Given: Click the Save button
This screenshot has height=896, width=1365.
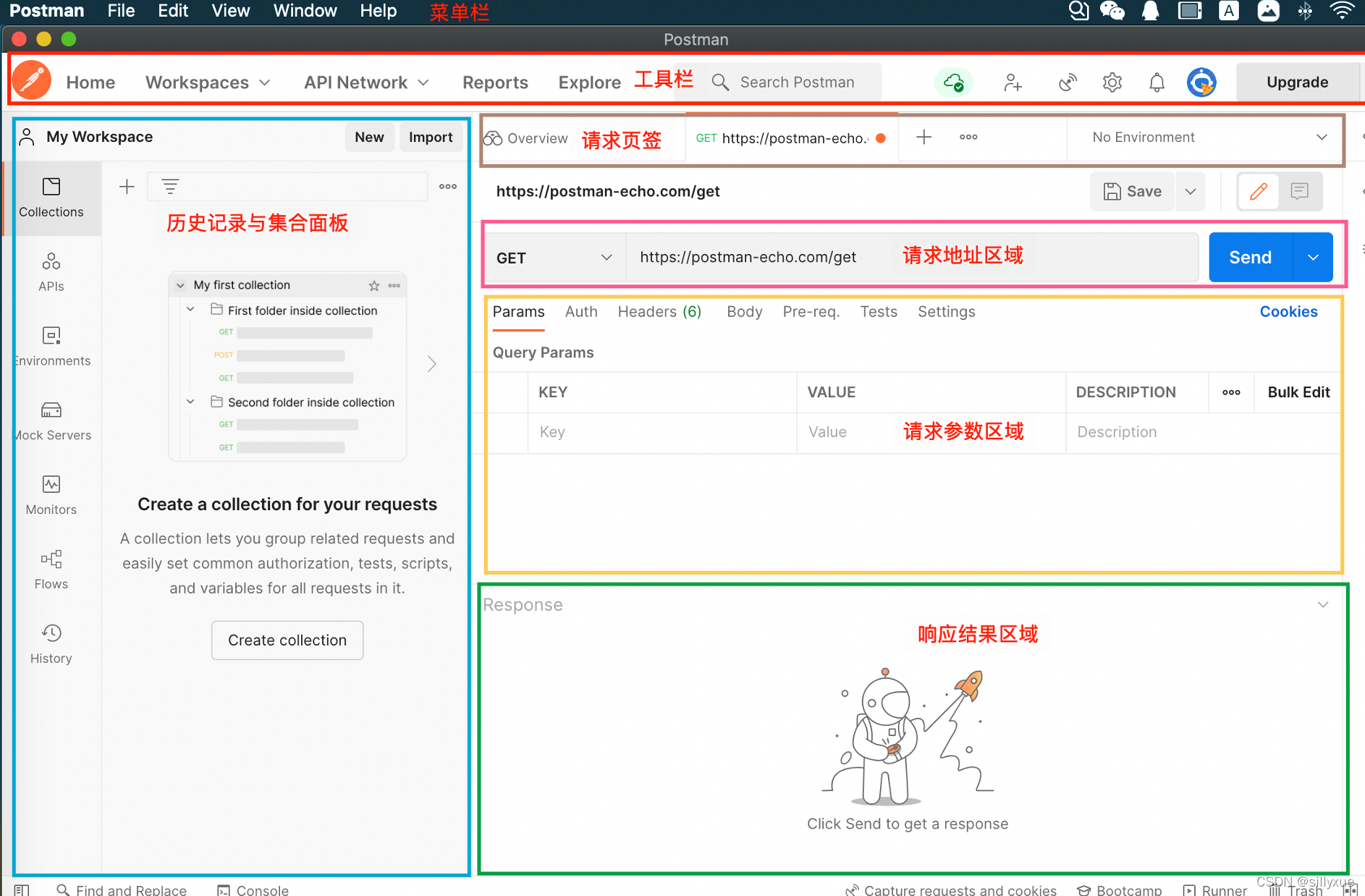Looking at the screenshot, I should pos(1133,191).
